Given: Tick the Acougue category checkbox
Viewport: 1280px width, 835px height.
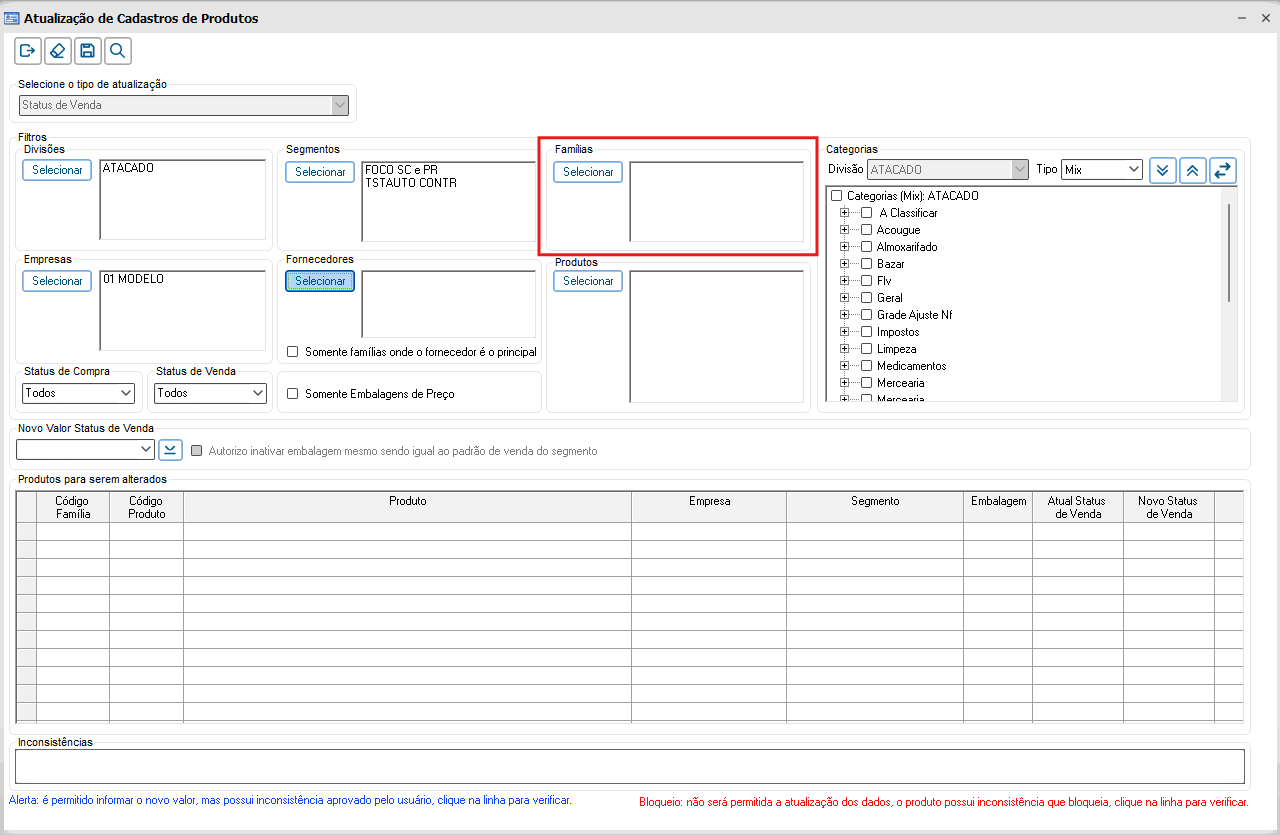Looking at the screenshot, I should click(x=867, y=230).
